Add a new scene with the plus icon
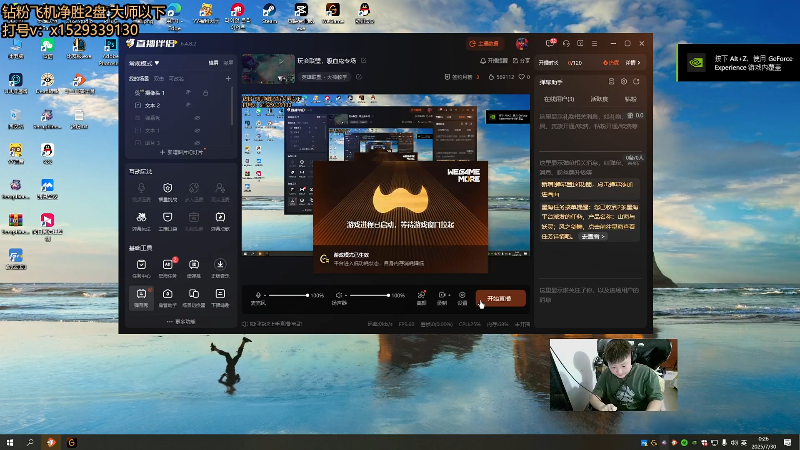The width and height of the screenshot is (800, 450). click(x=228, y=79)
